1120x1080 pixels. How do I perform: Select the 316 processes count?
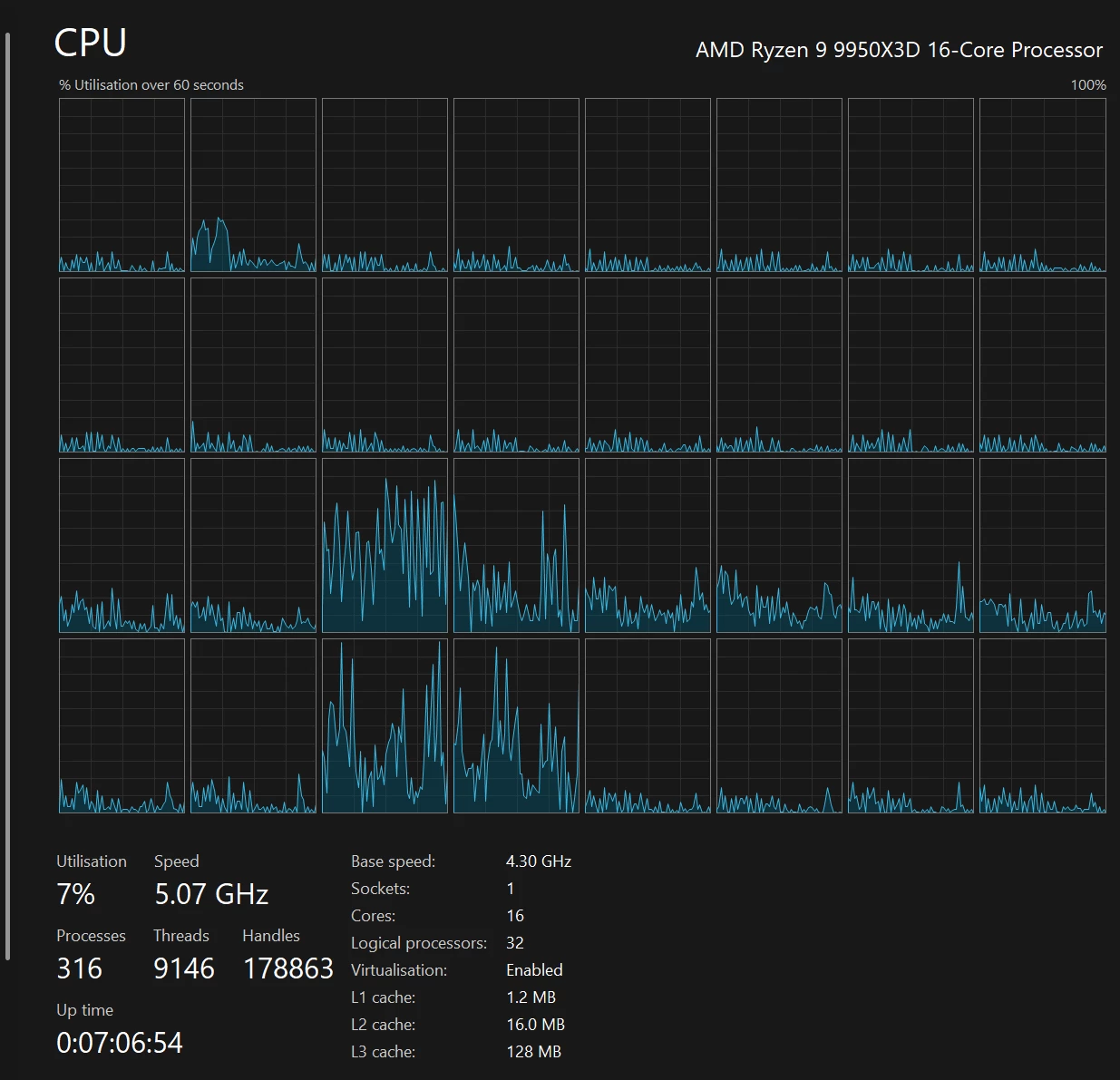(80, 968)
